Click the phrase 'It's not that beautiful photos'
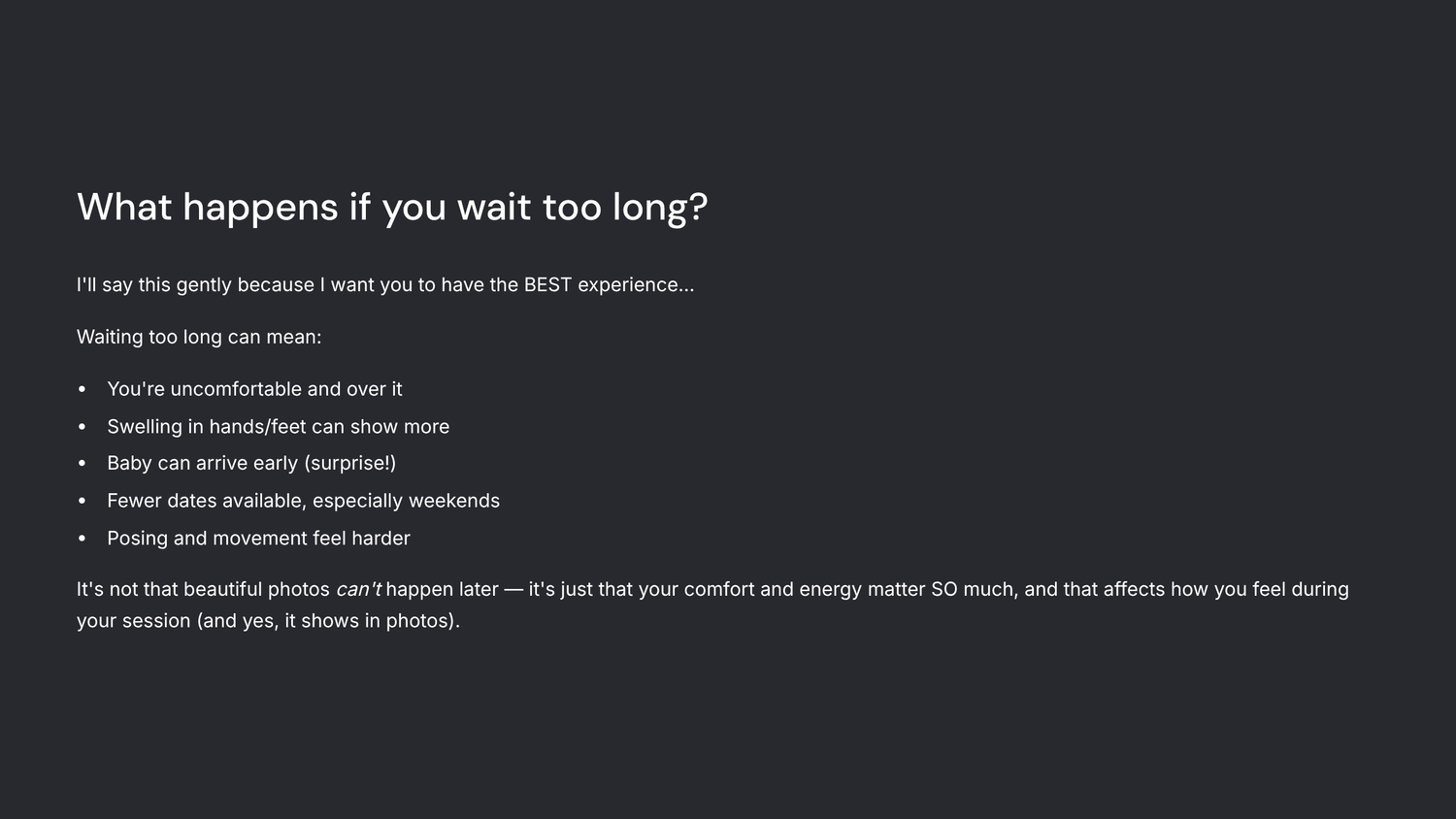 click(203, 589)
